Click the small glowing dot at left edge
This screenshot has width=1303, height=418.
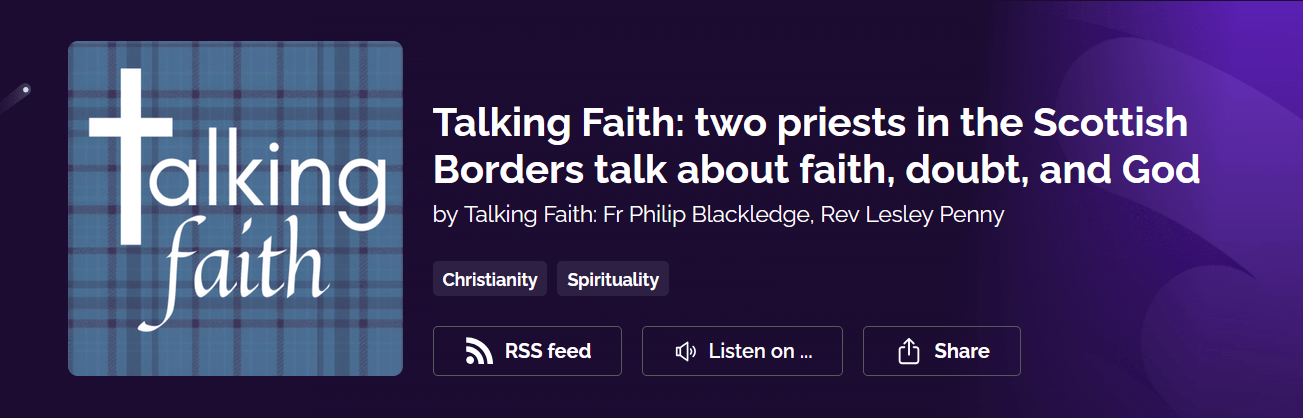[x=26, y=89]
